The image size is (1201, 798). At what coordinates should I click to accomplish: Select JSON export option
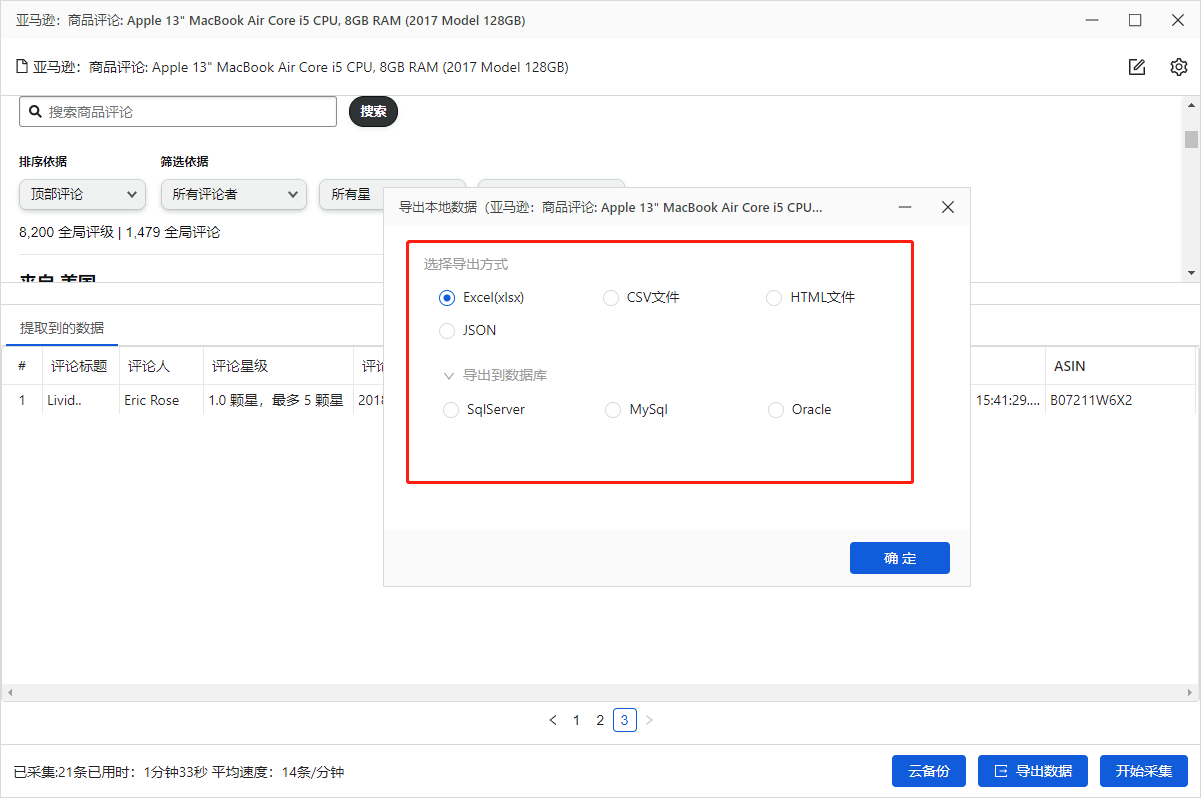tap(468, 330)
